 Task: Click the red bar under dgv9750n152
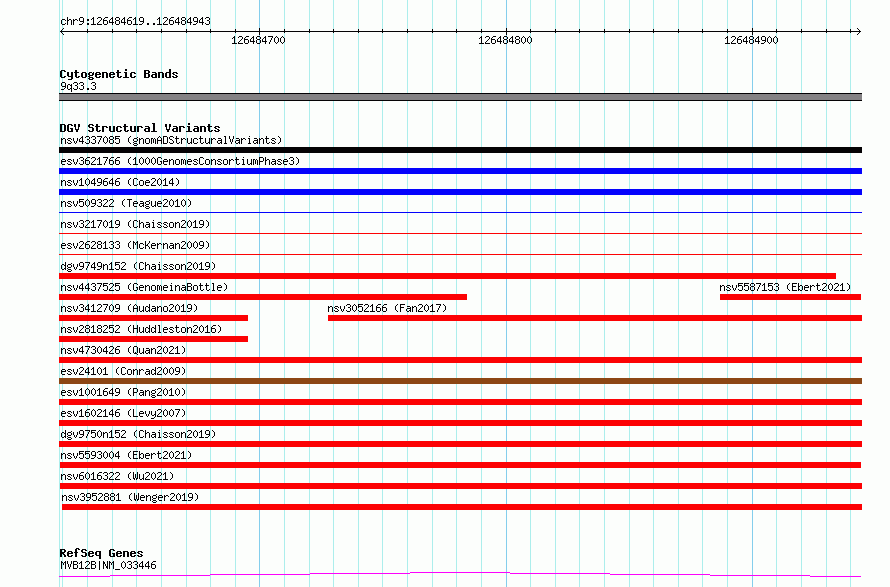(x=460, y=444)
